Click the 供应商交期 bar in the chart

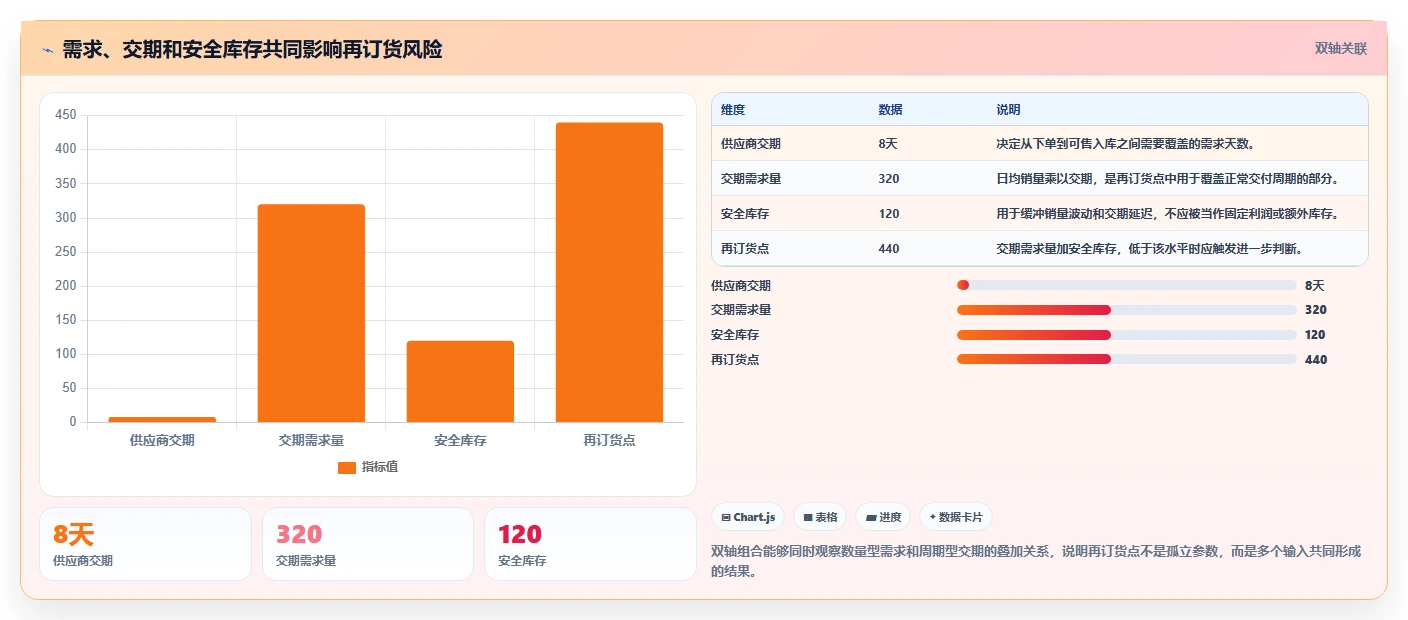(162, 419)
